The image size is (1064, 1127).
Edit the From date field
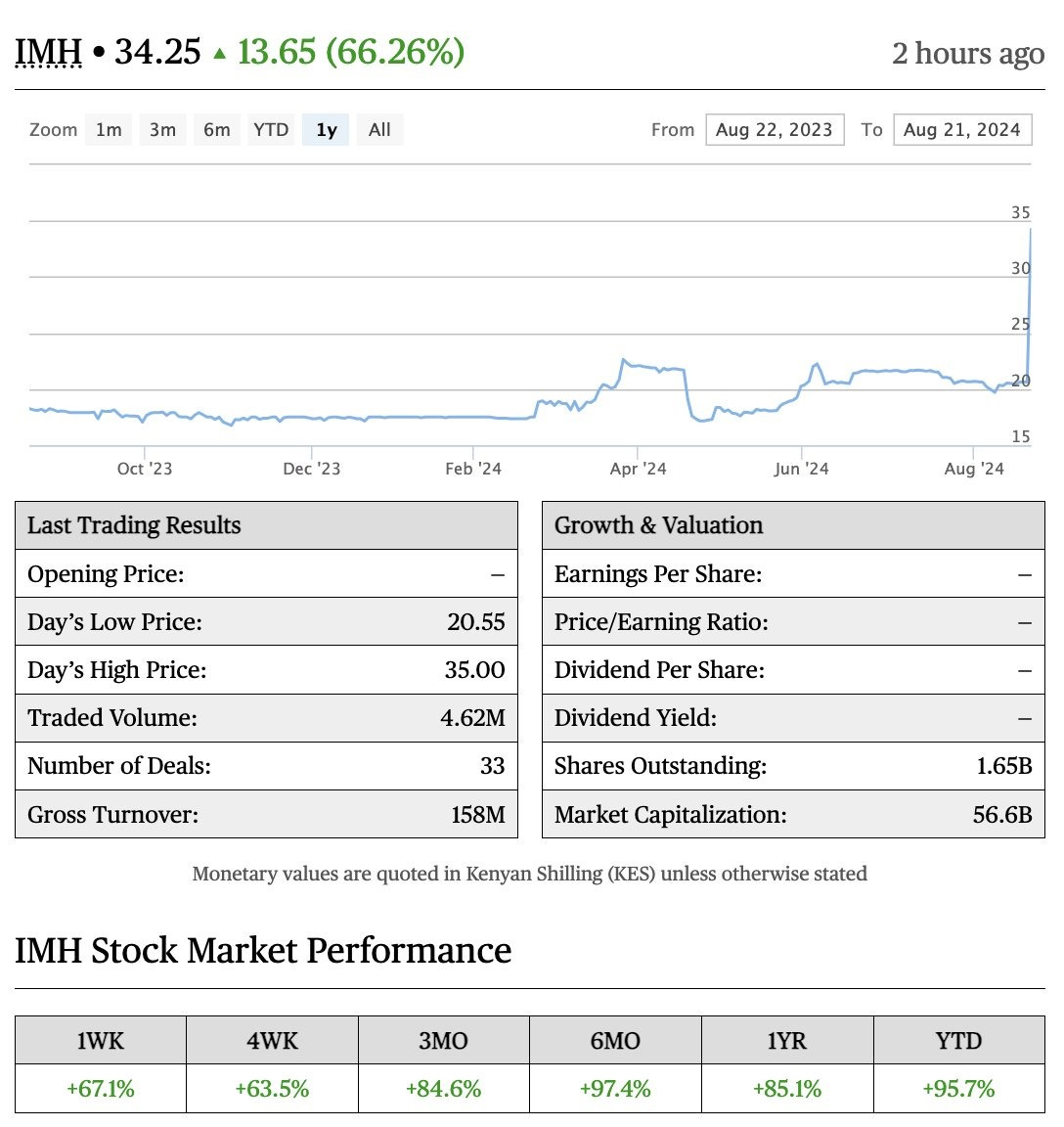[x=775, y=130]
